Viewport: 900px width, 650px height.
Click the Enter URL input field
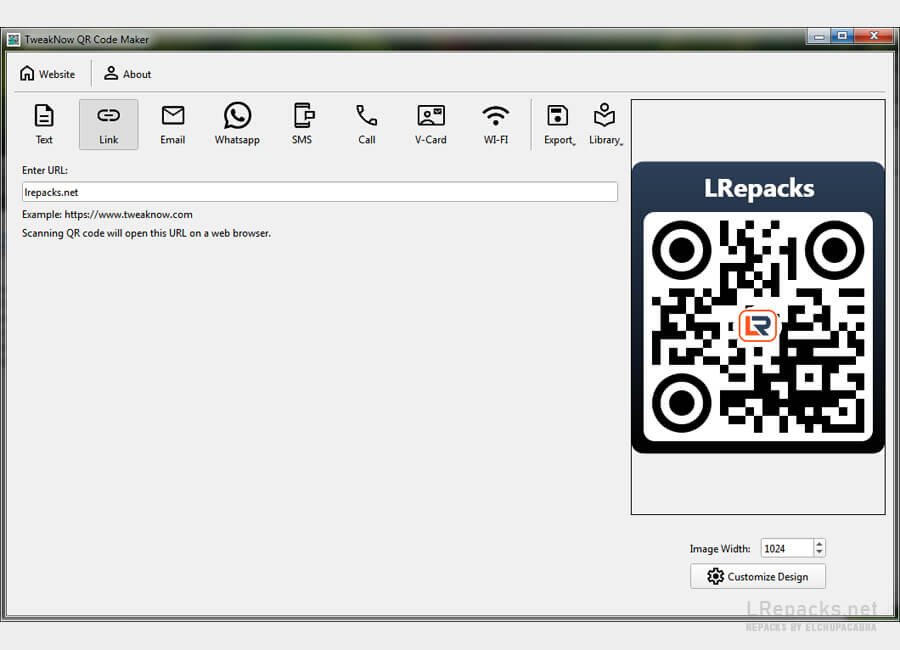point(320,192)
